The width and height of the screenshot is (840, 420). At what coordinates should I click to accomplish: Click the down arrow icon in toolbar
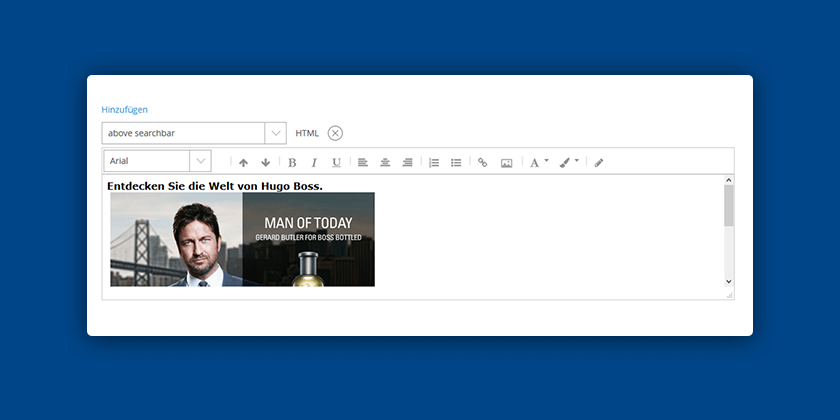click(x=266, y=163)
